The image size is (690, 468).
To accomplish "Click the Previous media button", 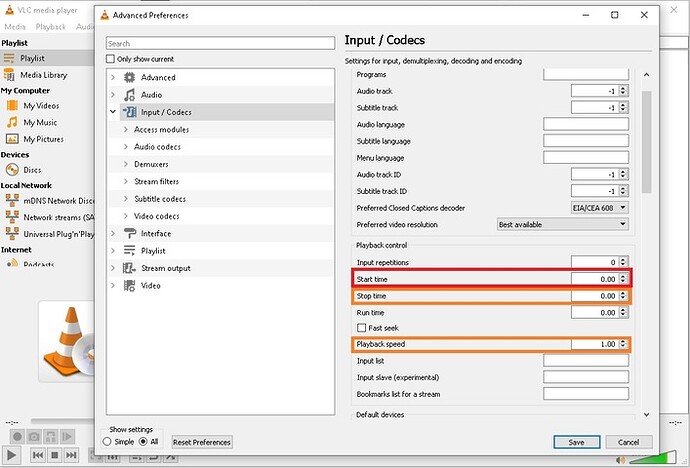I will point(38,455).
